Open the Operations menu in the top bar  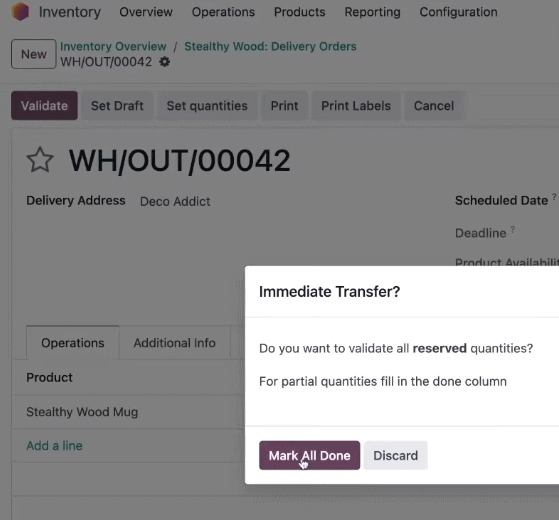(x=223, y=12)
